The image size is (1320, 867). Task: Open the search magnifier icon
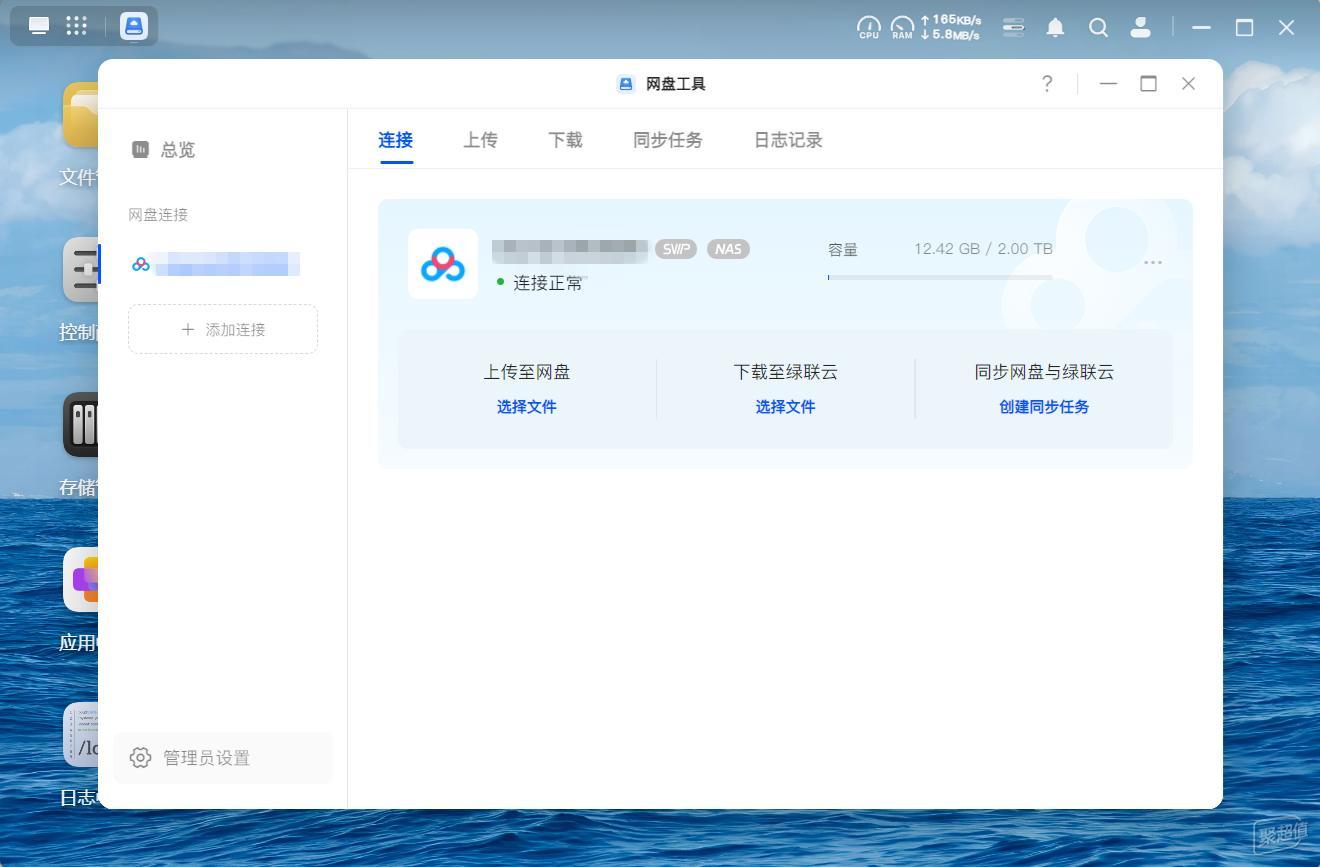1098,27
